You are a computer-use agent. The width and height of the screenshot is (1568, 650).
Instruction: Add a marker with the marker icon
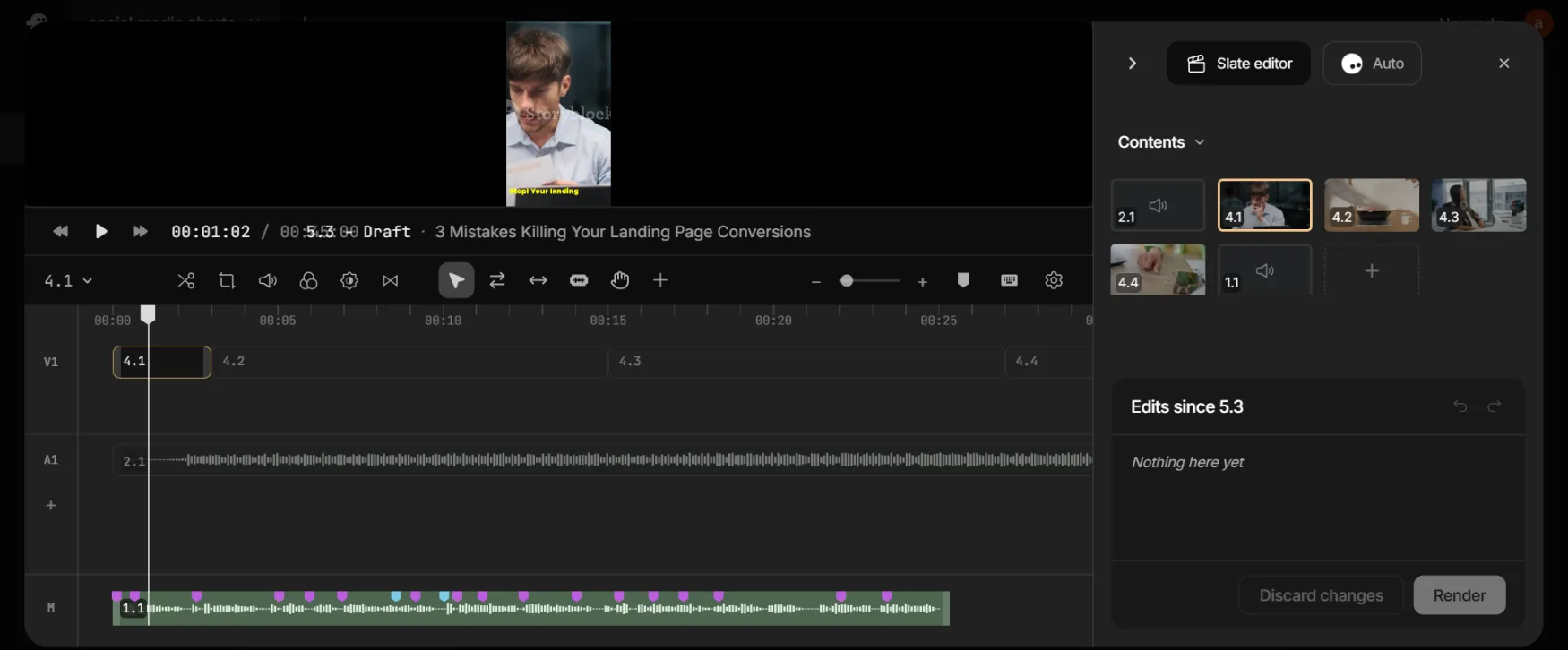963,280
